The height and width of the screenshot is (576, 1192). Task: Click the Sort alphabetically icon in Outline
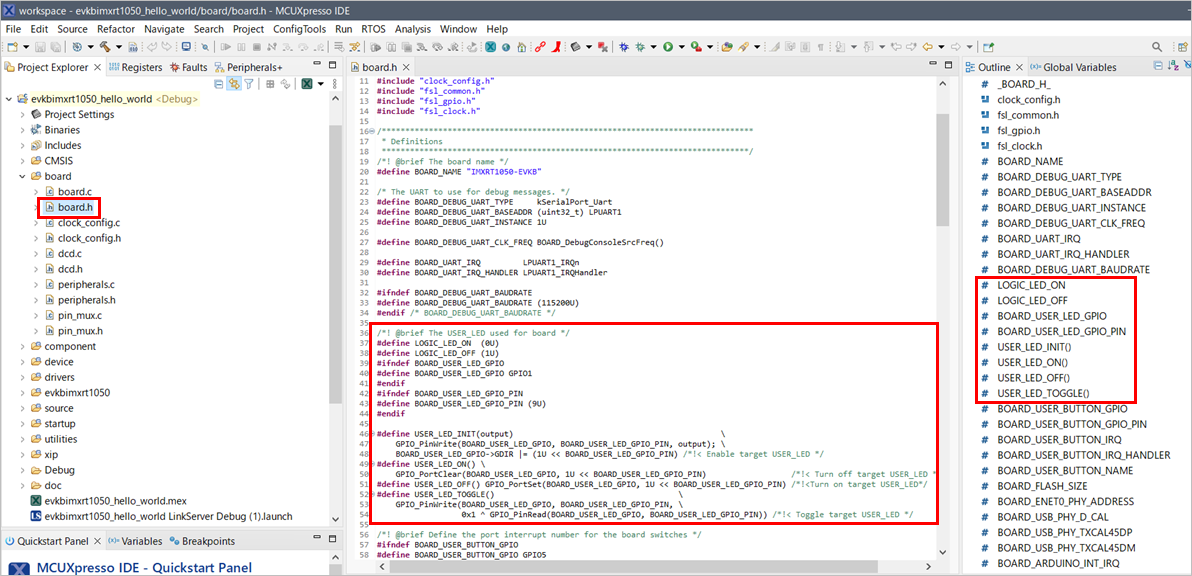[1175, 67]
